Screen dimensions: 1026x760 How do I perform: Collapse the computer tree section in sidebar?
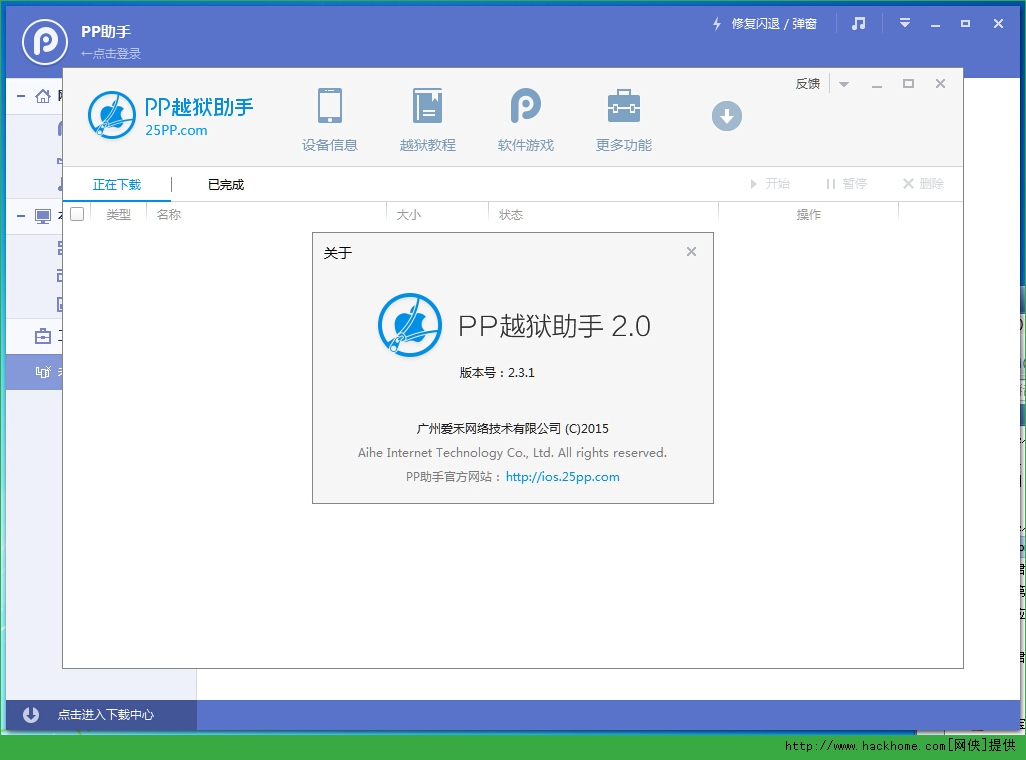[21, 215]
